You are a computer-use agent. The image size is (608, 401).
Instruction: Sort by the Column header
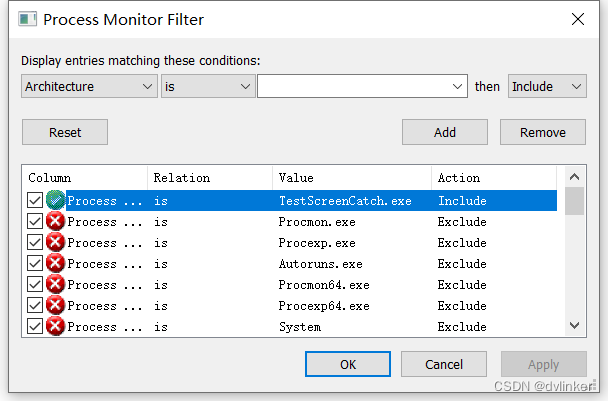point(84,178)
